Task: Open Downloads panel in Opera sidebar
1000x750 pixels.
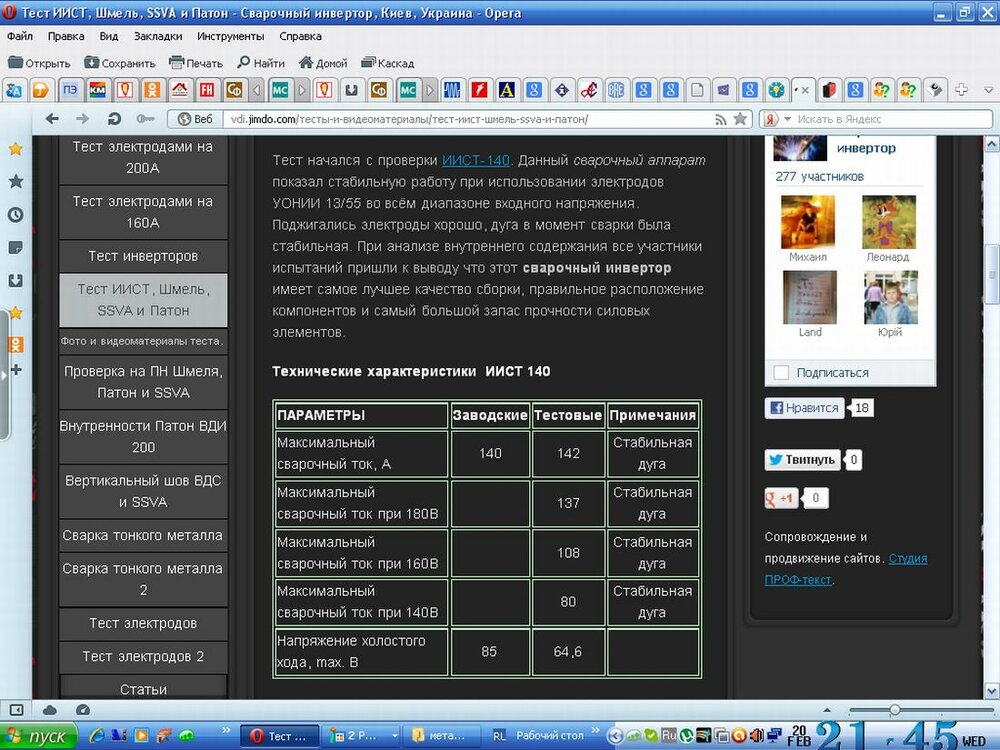Action: coord(15,280)
